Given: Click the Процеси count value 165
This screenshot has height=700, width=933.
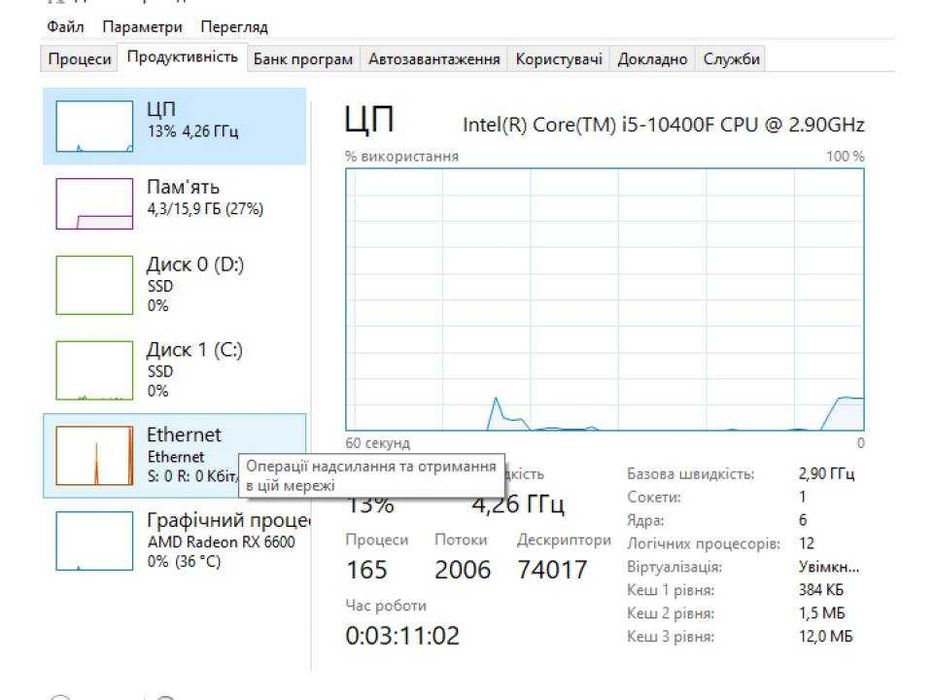Looking at the screenshot, I should 367,570.
